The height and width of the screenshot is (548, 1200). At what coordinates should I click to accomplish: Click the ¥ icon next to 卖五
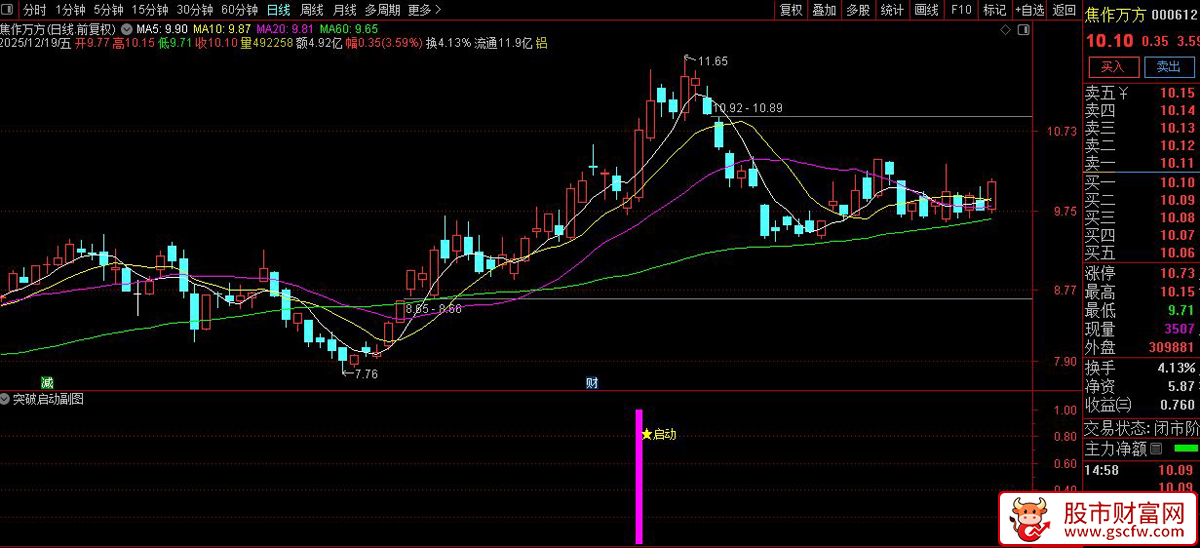tap(1124, 93)
